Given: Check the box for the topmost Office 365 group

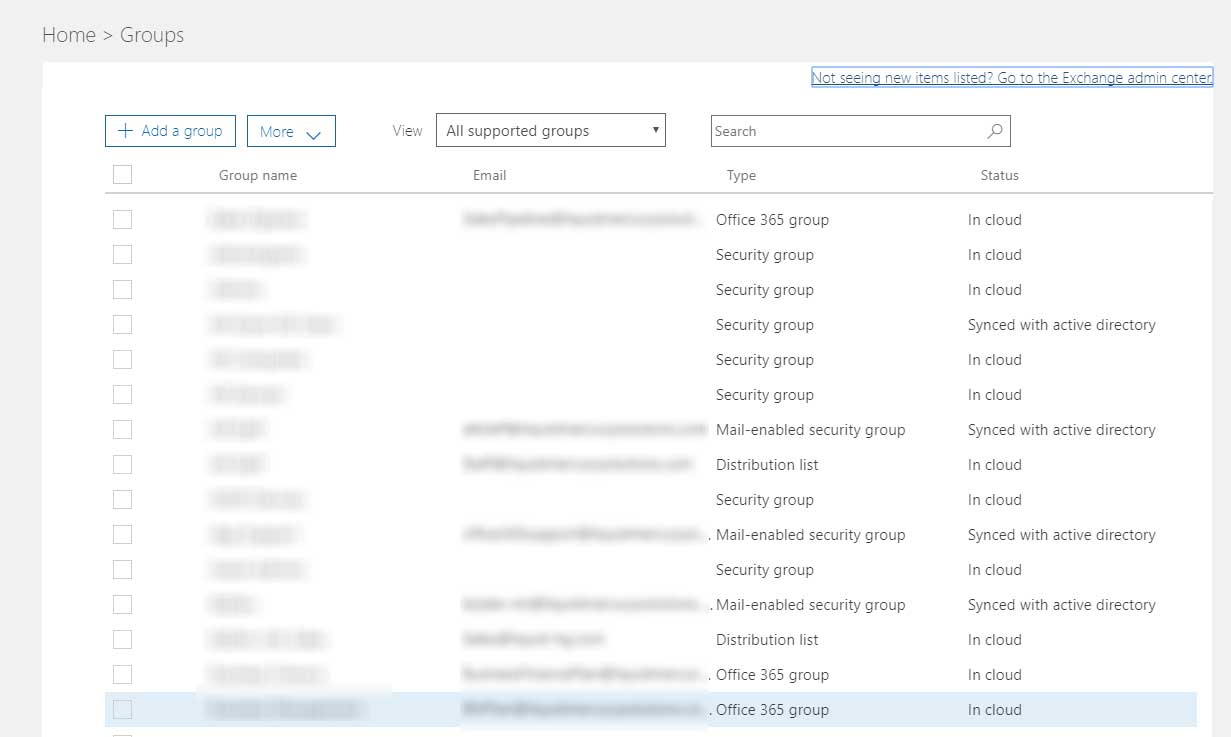Looking at the screenshot, I should pyautogui.click(x=122, y=220).
